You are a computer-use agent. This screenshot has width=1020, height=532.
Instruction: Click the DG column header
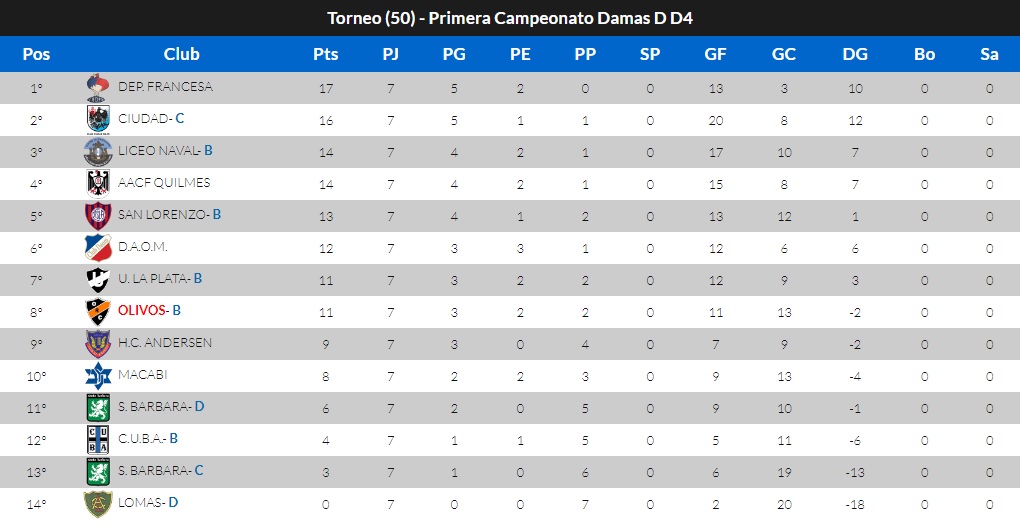pyautogui.click(x=855, y=54)
